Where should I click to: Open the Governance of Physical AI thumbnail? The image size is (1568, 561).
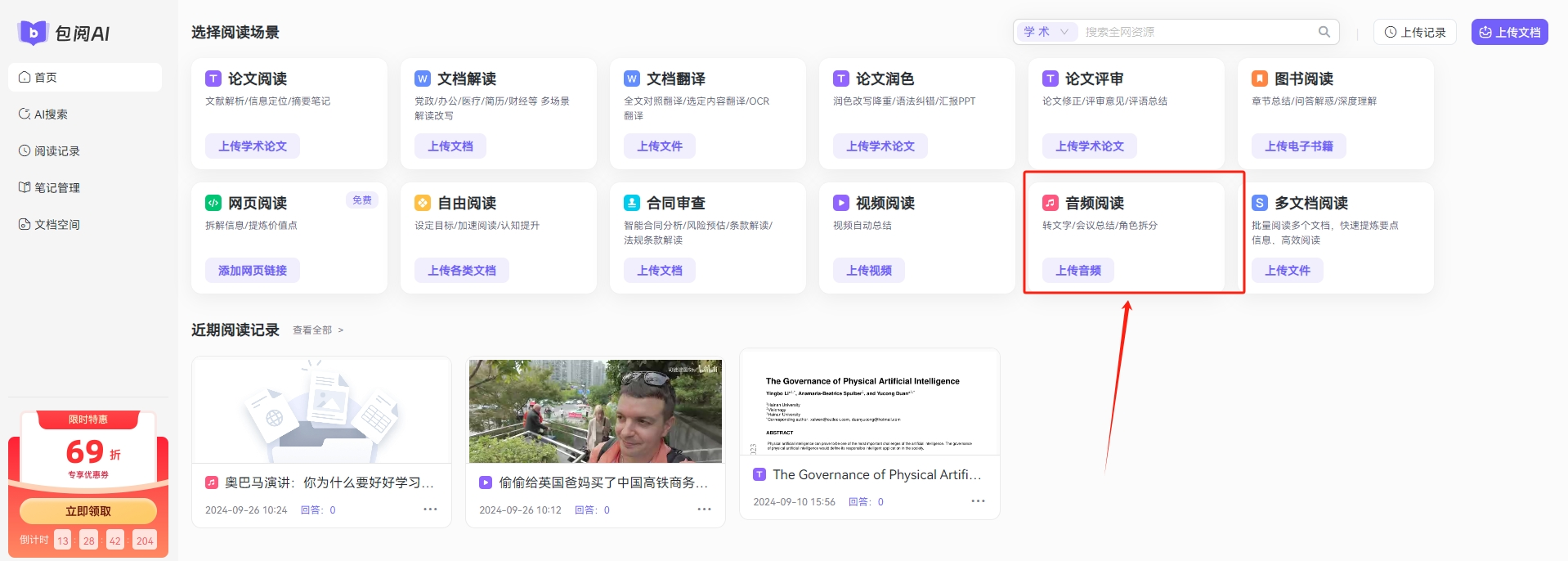870,402
